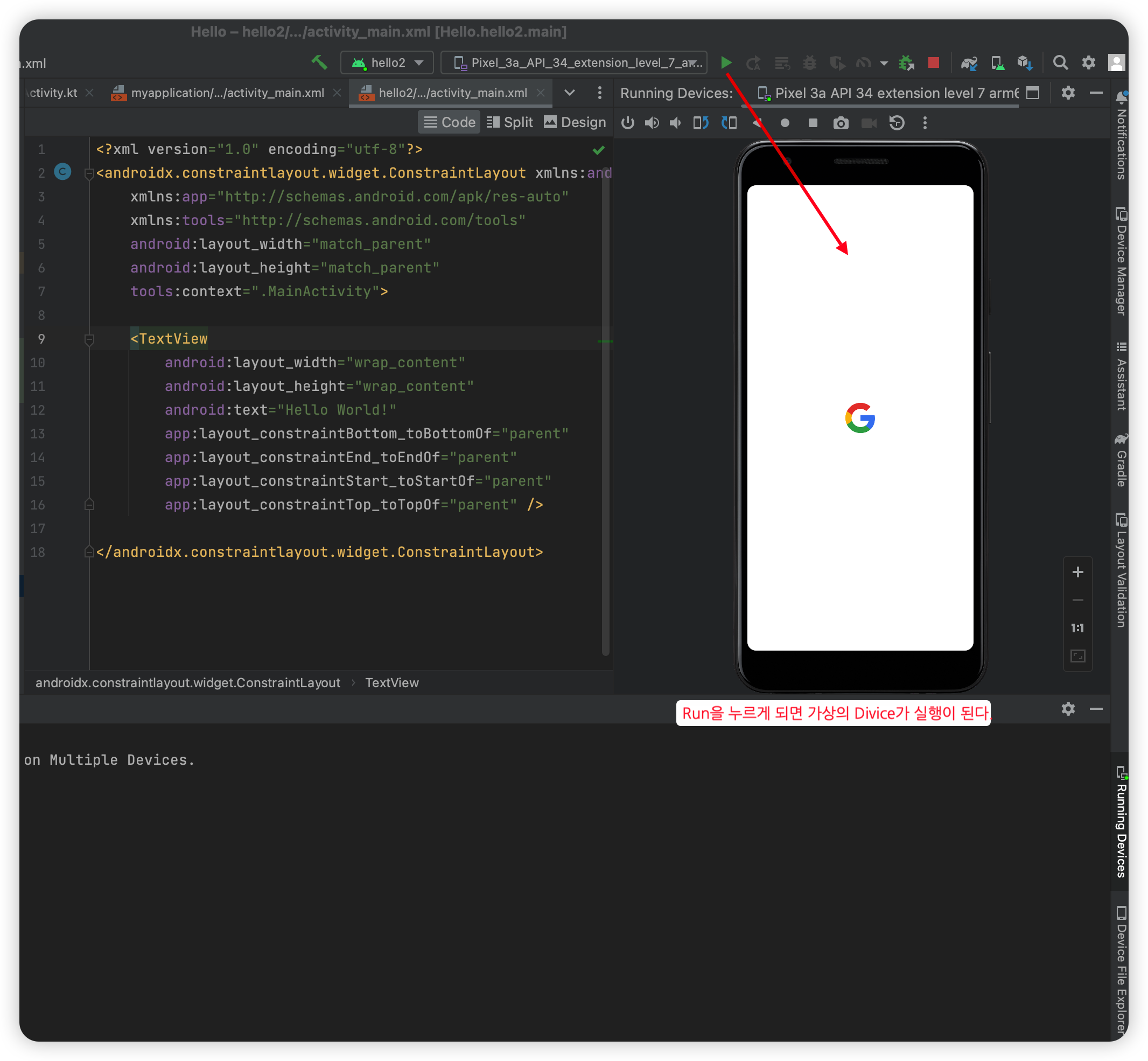Zoom in emulator with plus button
Viewport: 1148px width, 1061px height.
click(x=1077, y=572)
